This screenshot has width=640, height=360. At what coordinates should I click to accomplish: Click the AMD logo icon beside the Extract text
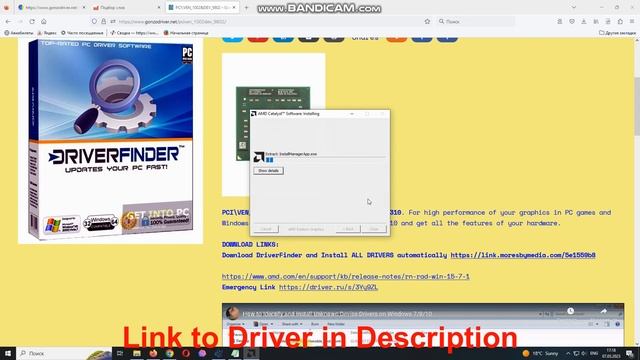coord(258,157)
